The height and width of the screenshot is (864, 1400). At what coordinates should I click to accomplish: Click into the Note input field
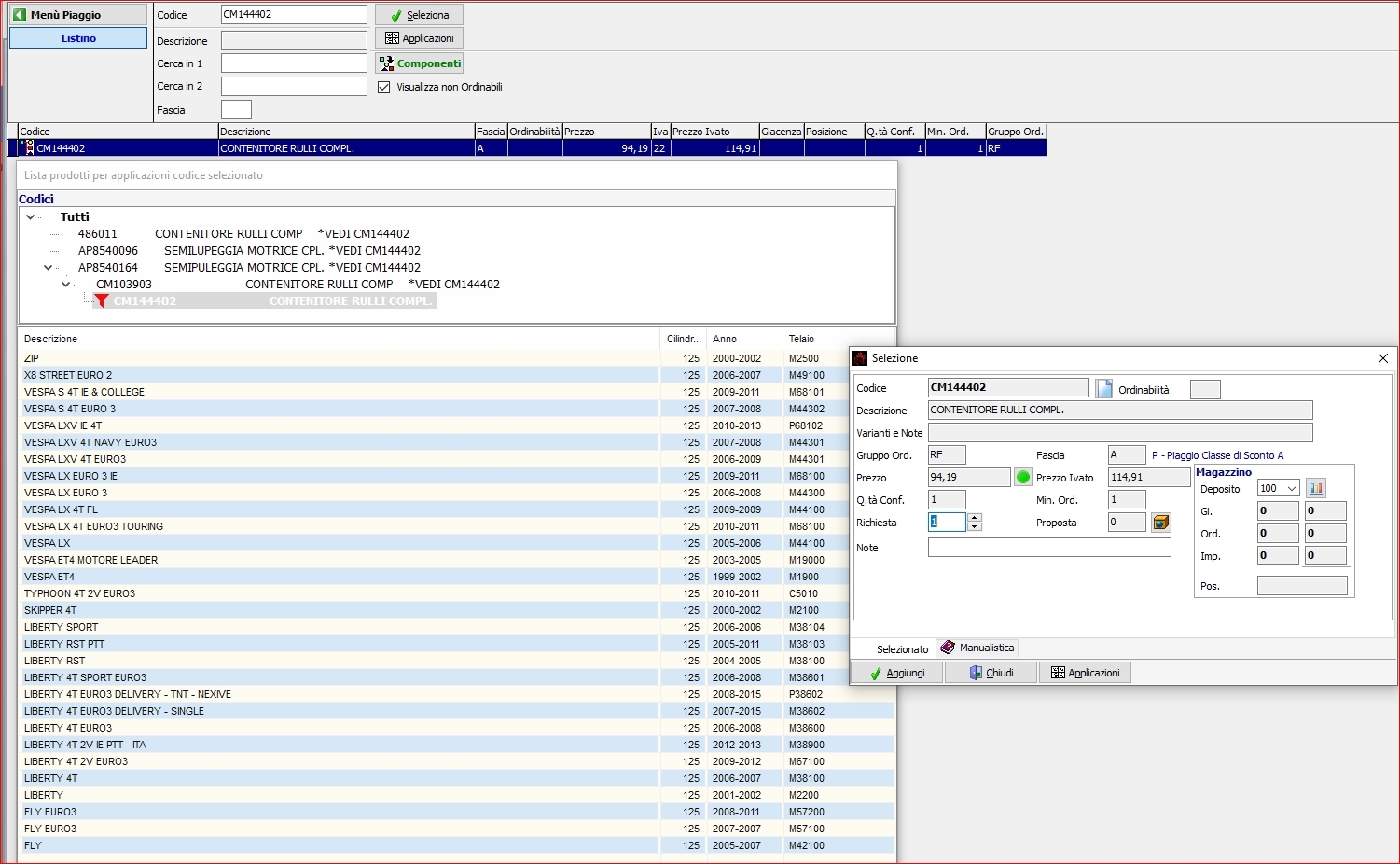[x=1049, y=548]
